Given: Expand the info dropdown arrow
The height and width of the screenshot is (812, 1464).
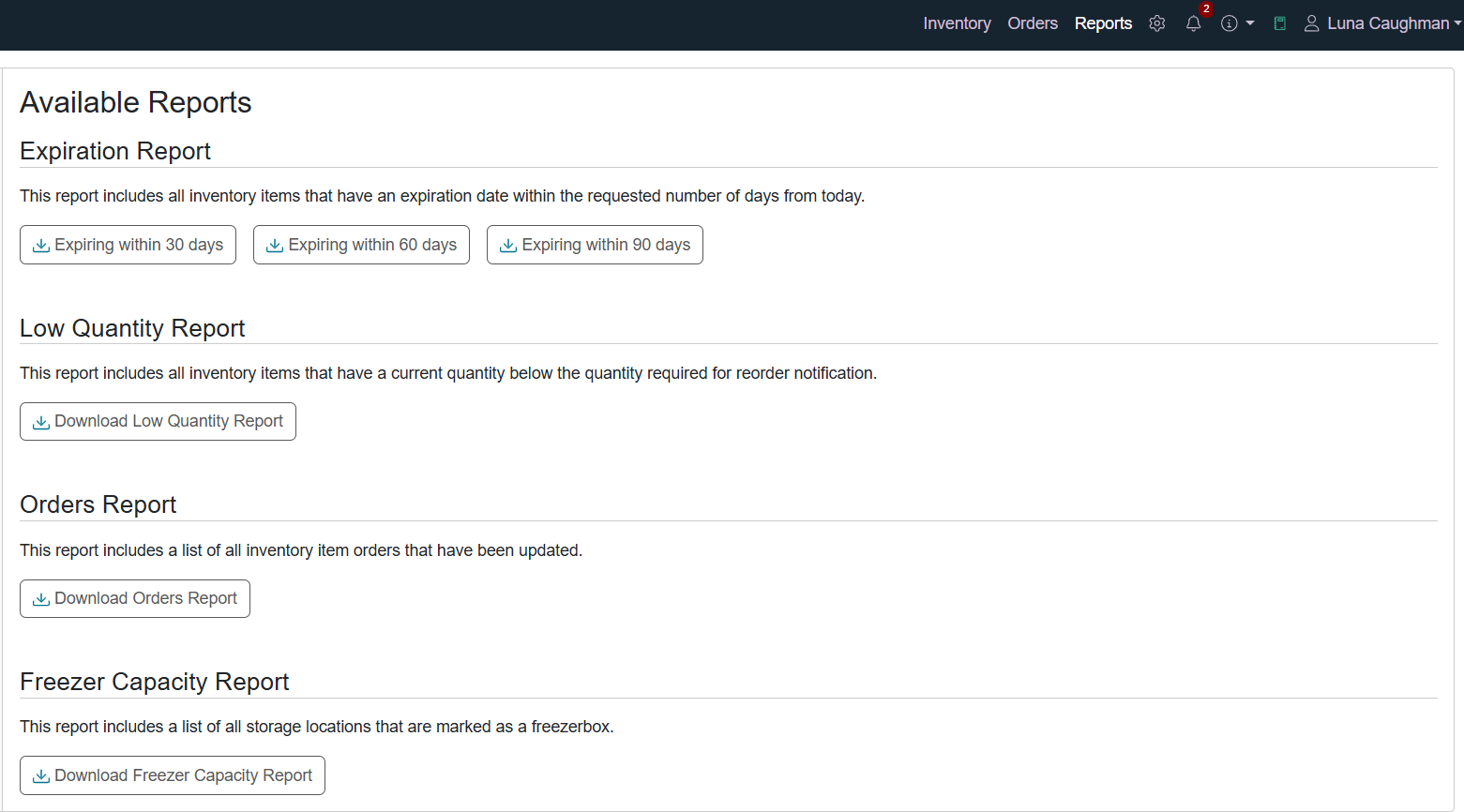Looking at the screenshot, I should coord(1250,23).
